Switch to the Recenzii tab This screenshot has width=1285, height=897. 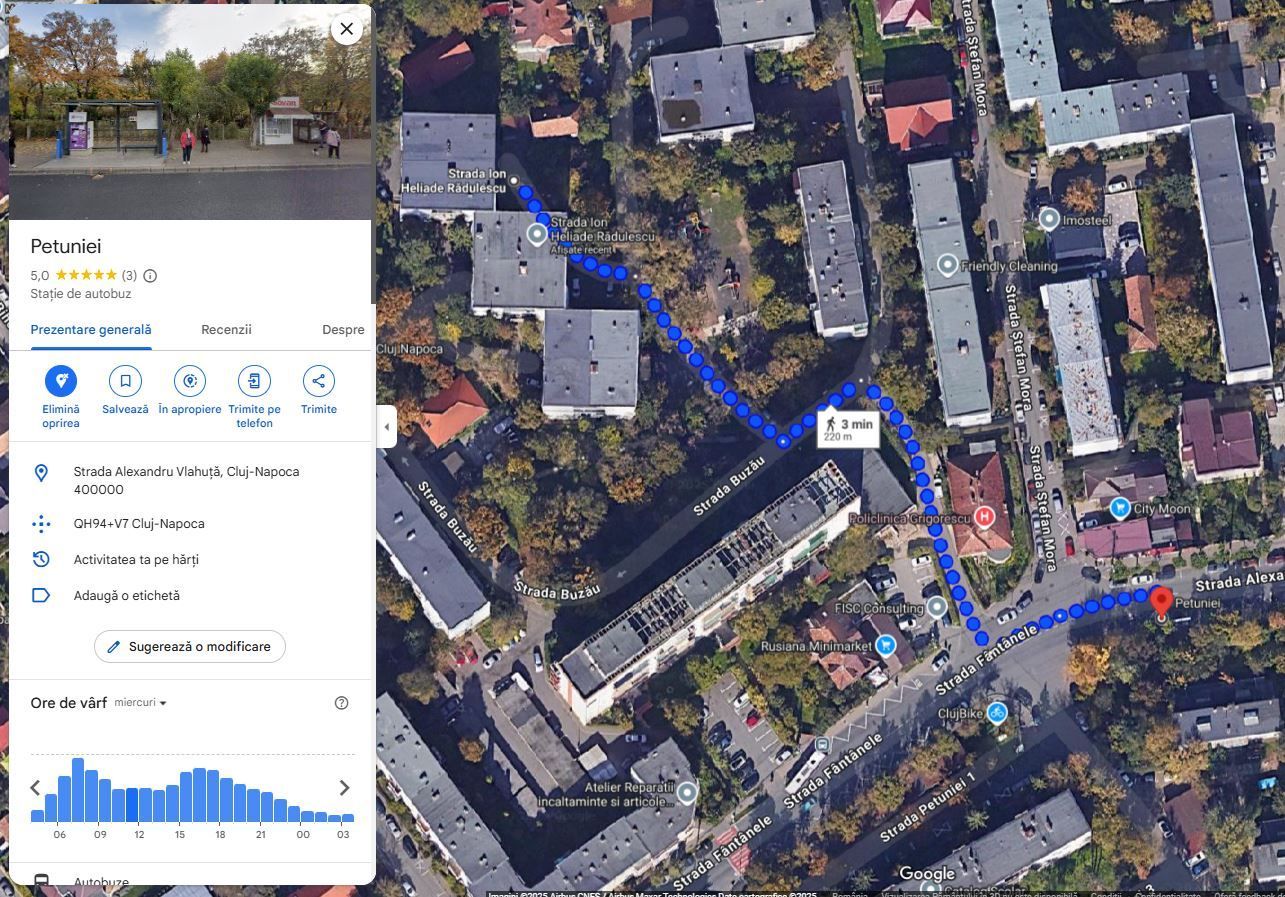226,330
